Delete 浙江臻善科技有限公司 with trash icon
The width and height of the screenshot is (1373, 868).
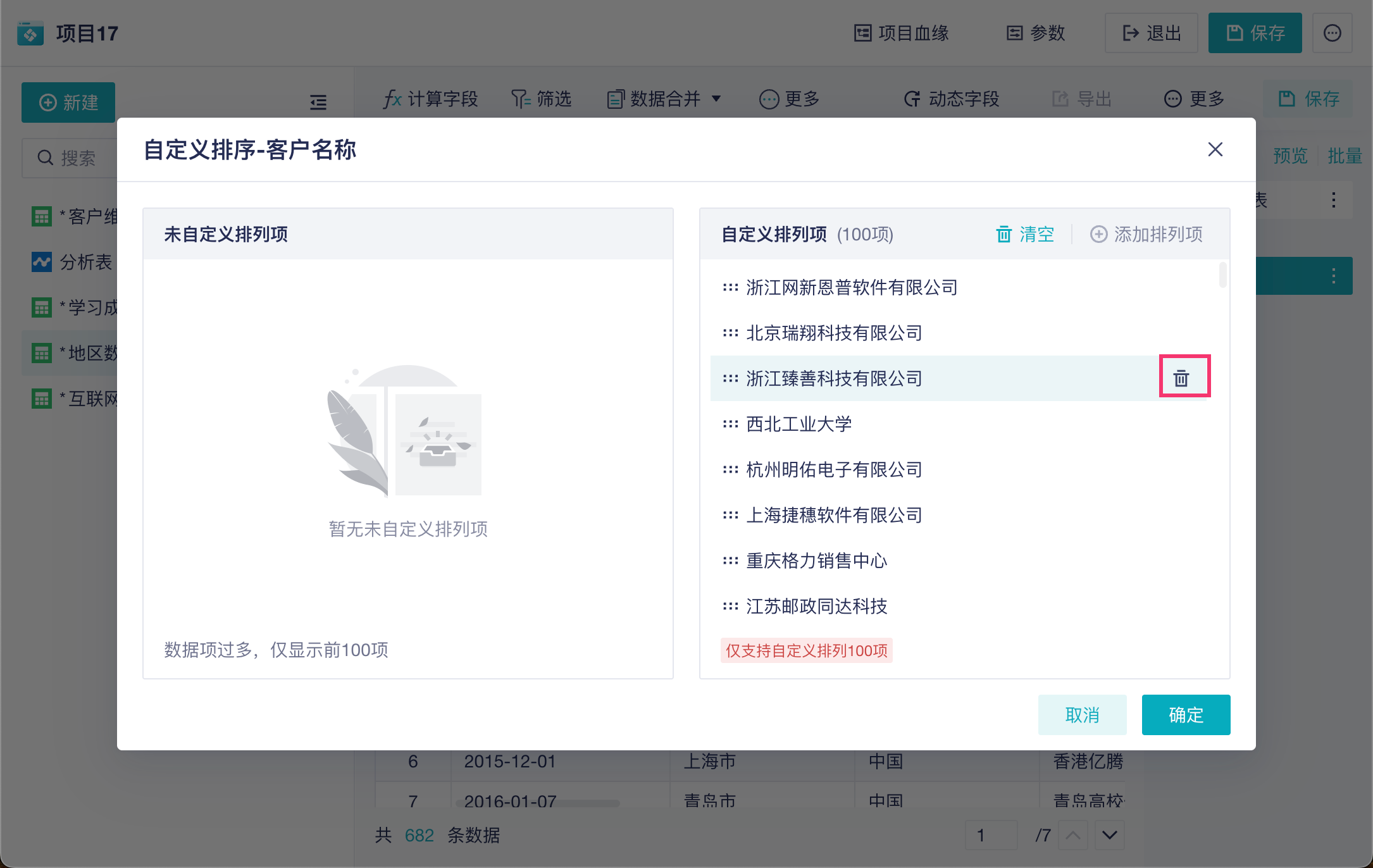point(1181,378)
